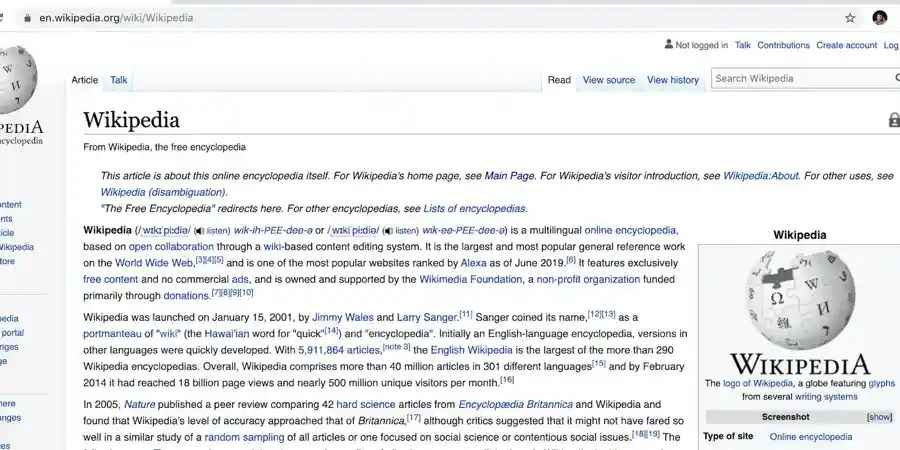Click the WIKIPEDIA wordmark image in infobox
The height and width of the screenshot is (450, 900).
[x=800, y=365]
